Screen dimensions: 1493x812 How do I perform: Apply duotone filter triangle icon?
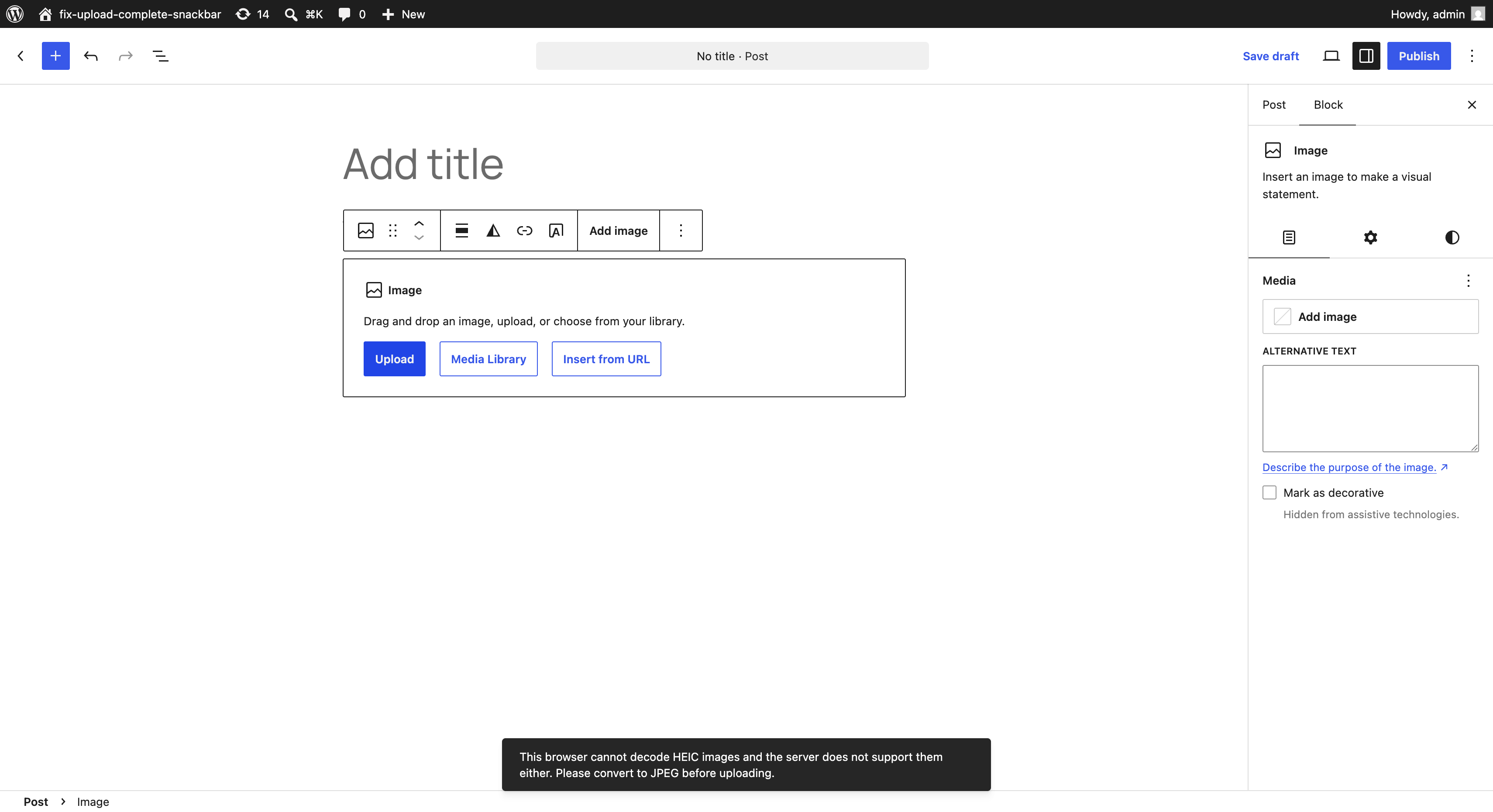[493, 231]
